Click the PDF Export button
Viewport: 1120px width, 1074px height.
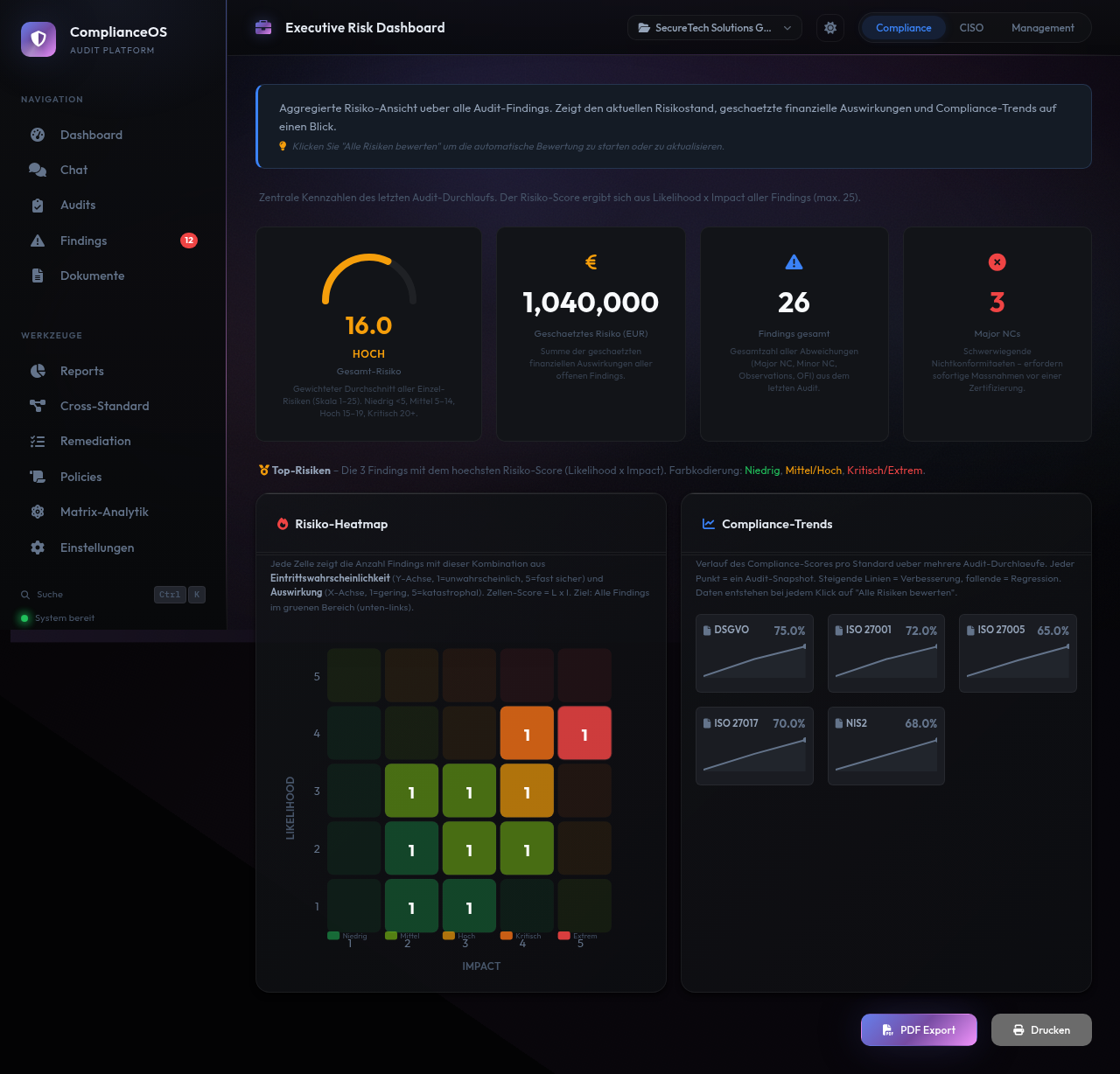point(918,1029)
